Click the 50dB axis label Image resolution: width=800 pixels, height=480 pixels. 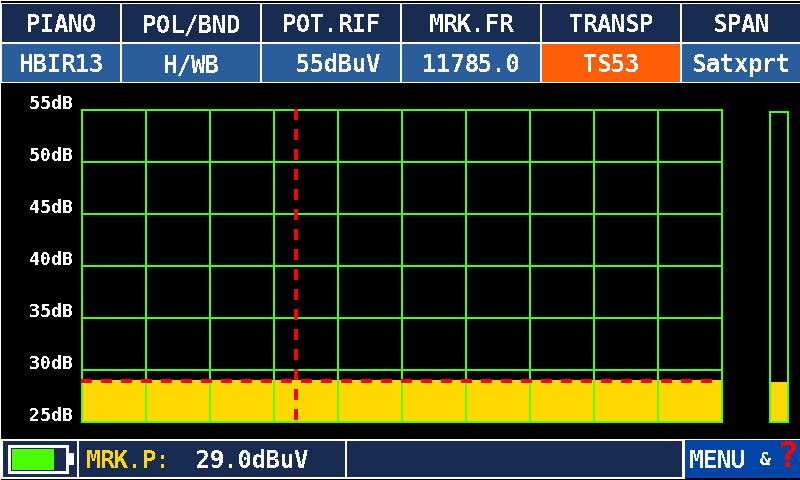tap(51, 155)
